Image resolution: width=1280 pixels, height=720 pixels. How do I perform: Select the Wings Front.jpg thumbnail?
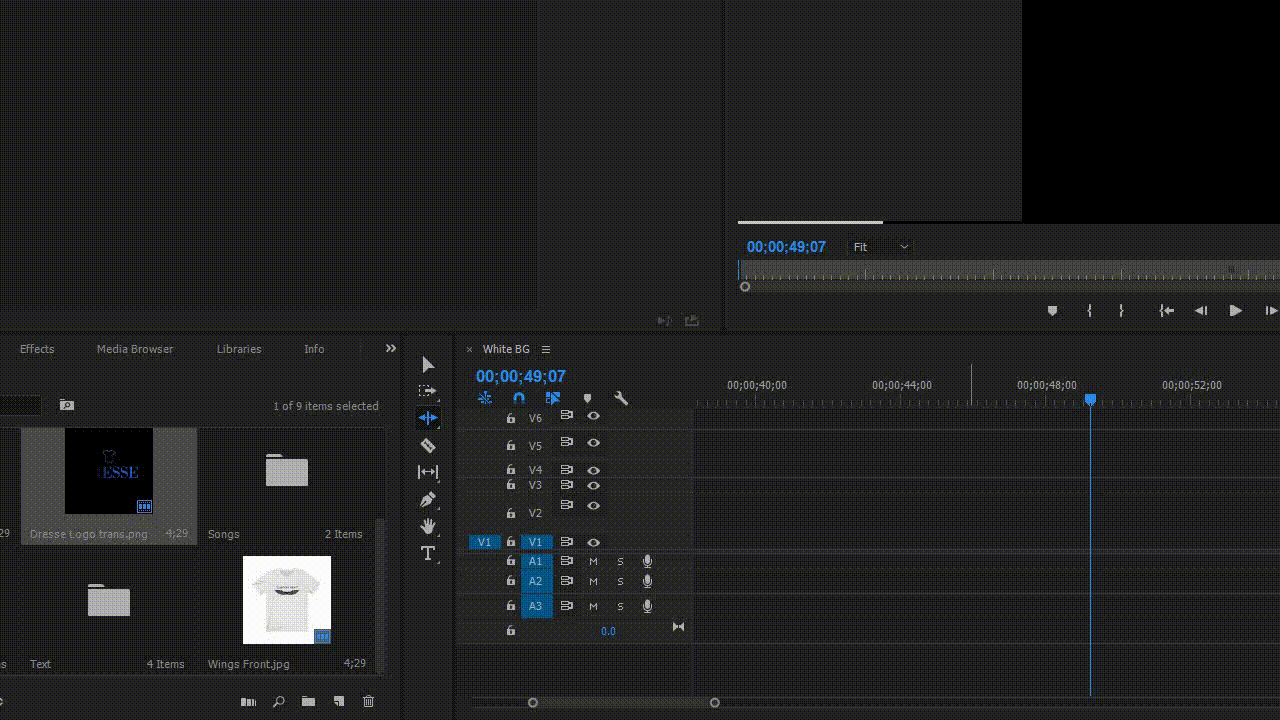point(287,599)
